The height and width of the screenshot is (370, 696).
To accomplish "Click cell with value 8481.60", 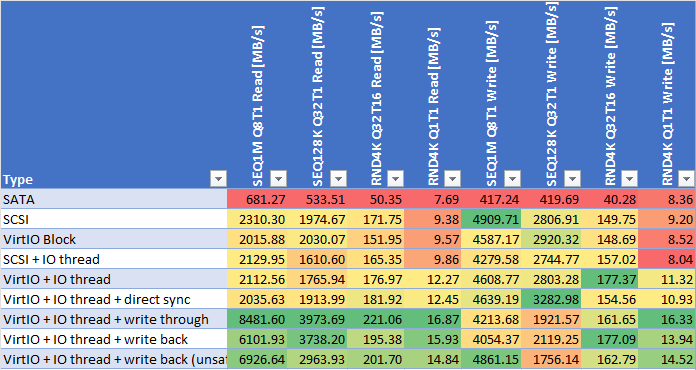I will (257, 319).
